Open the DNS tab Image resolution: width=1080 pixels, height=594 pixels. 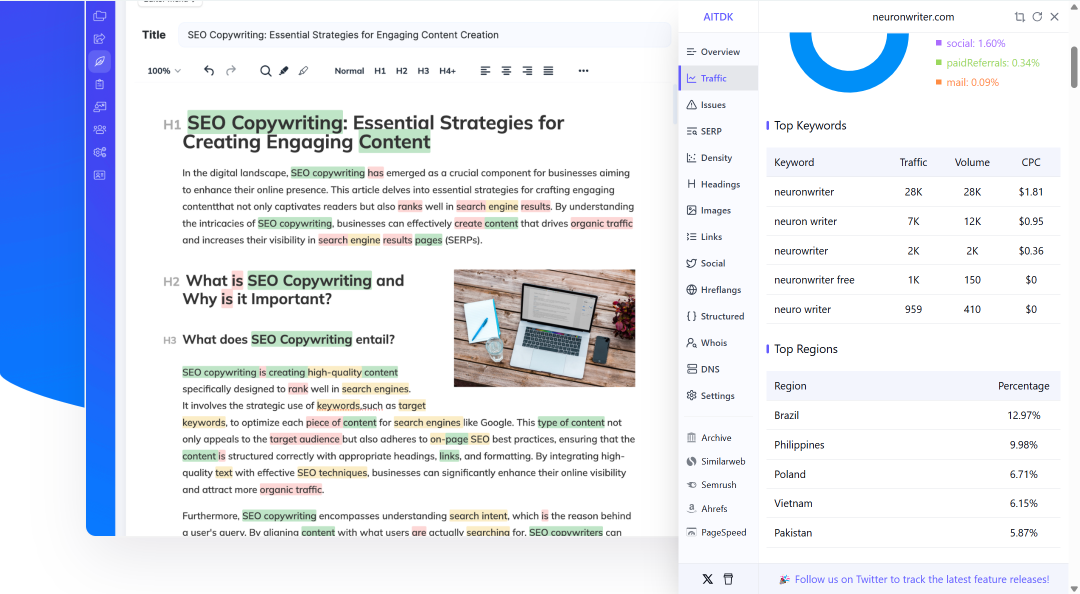point(718,369)
